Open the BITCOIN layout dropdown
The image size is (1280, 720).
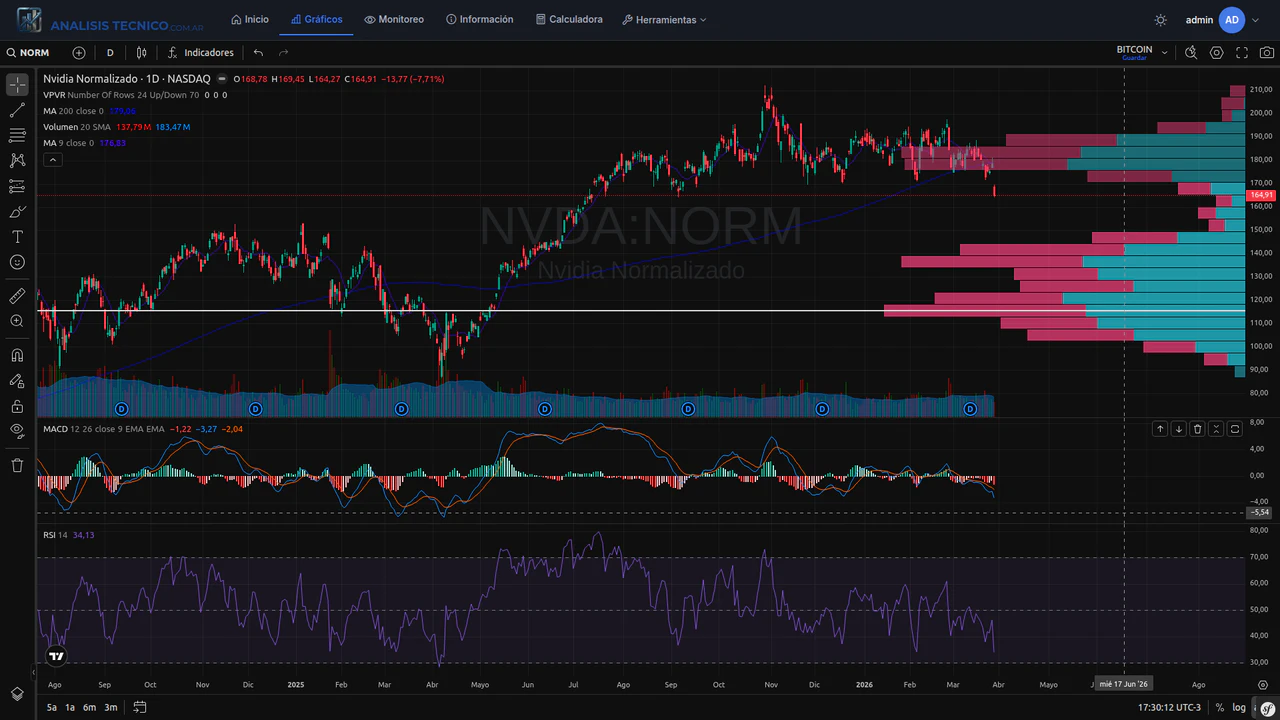(1164, 53)
